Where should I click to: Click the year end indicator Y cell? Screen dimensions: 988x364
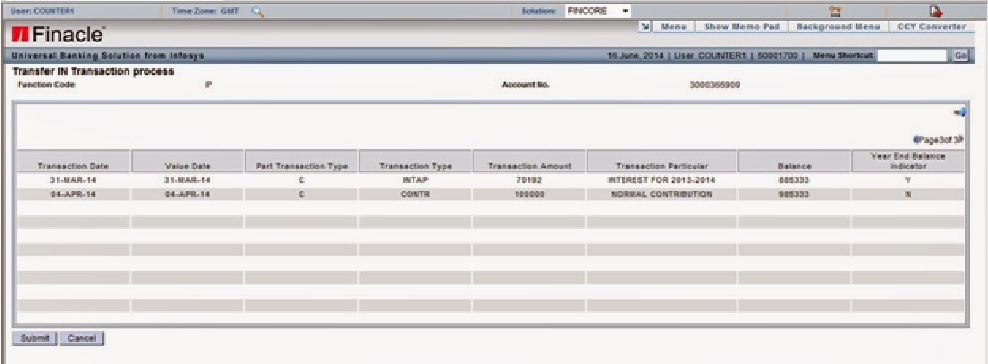tap(908, 180)
